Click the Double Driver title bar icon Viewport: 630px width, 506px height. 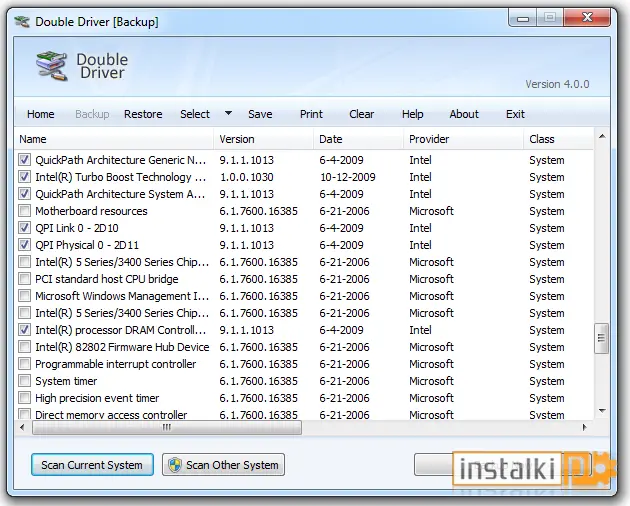pos(22,22)
